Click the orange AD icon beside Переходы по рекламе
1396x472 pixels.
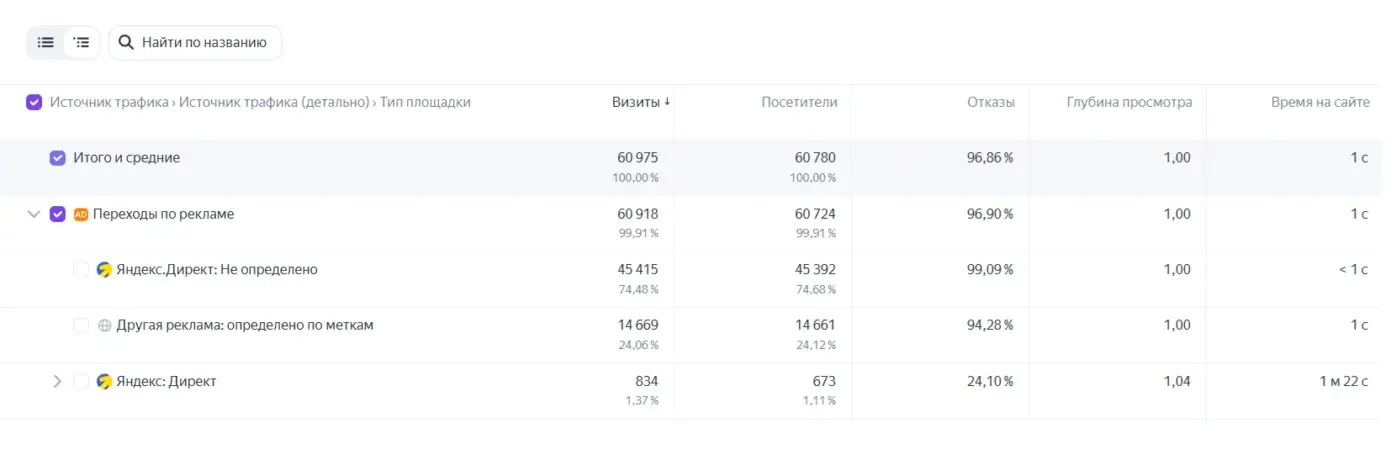(81, 214)
